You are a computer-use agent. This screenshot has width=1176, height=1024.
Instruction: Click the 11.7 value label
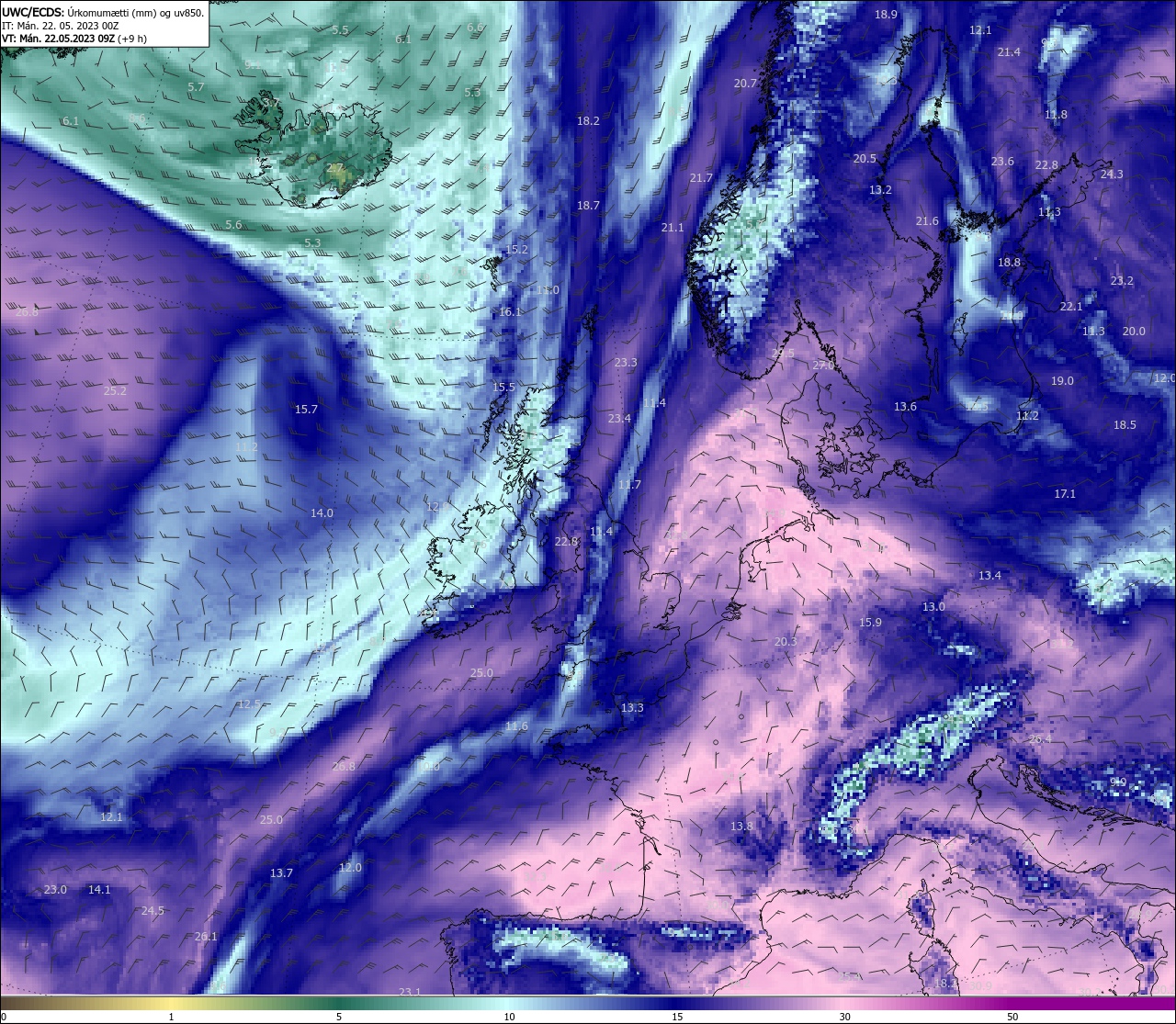tap(629, 485)
